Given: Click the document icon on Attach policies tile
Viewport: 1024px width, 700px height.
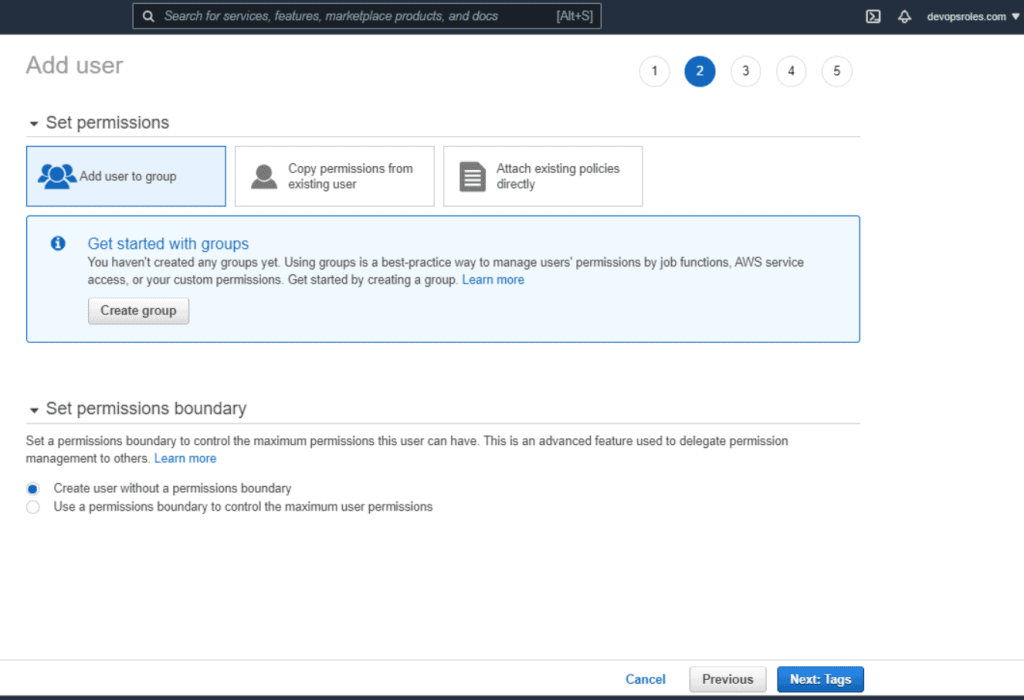Looking at the screenshot, I should tap(471, 175).
